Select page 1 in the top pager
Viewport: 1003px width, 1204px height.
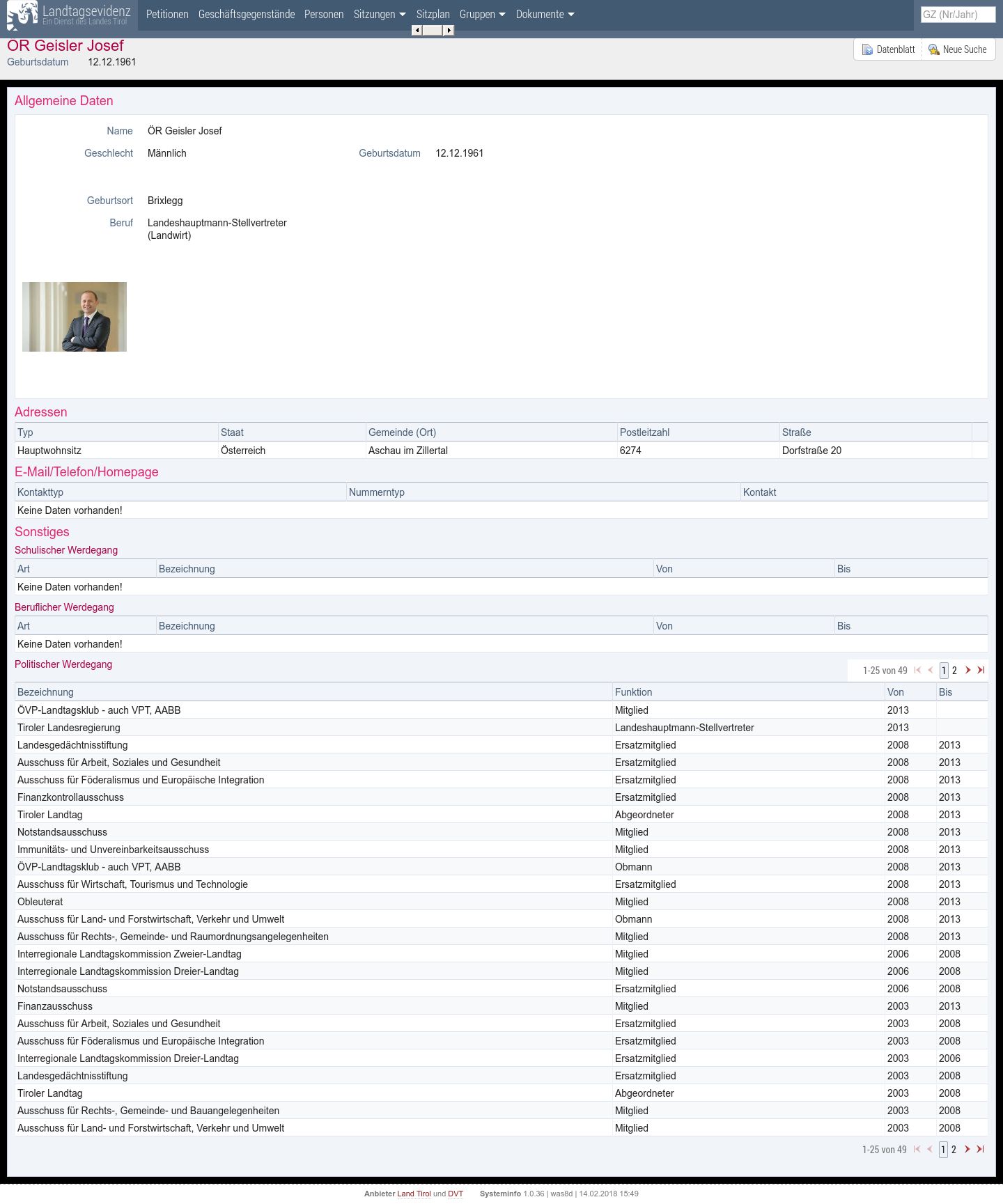(x=944, y=671)
